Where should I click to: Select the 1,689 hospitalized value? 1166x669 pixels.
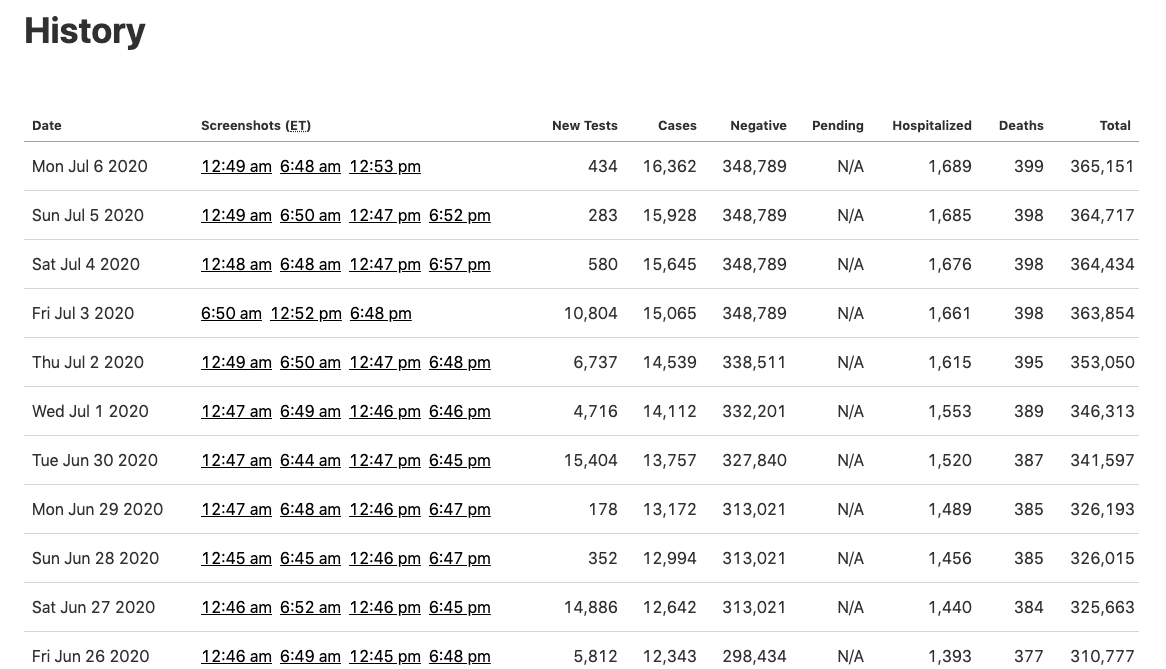click(x=950, y=167)
